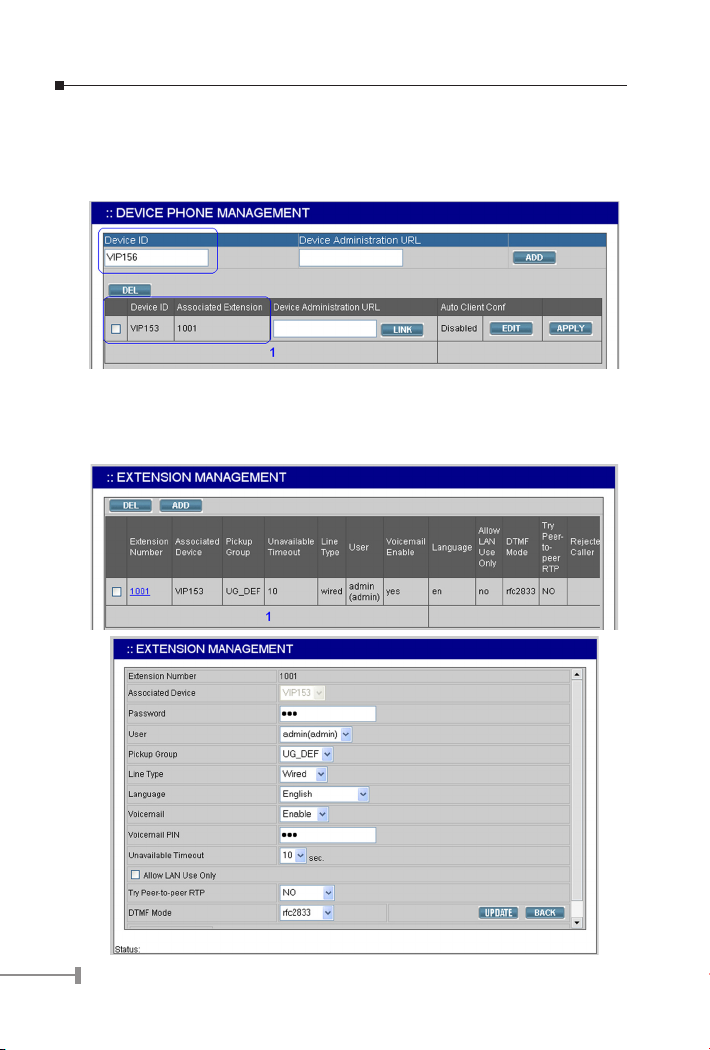The image size is (710, 1050).
Task: Click the page number 1 under the extension table
Action: point(269,617)
